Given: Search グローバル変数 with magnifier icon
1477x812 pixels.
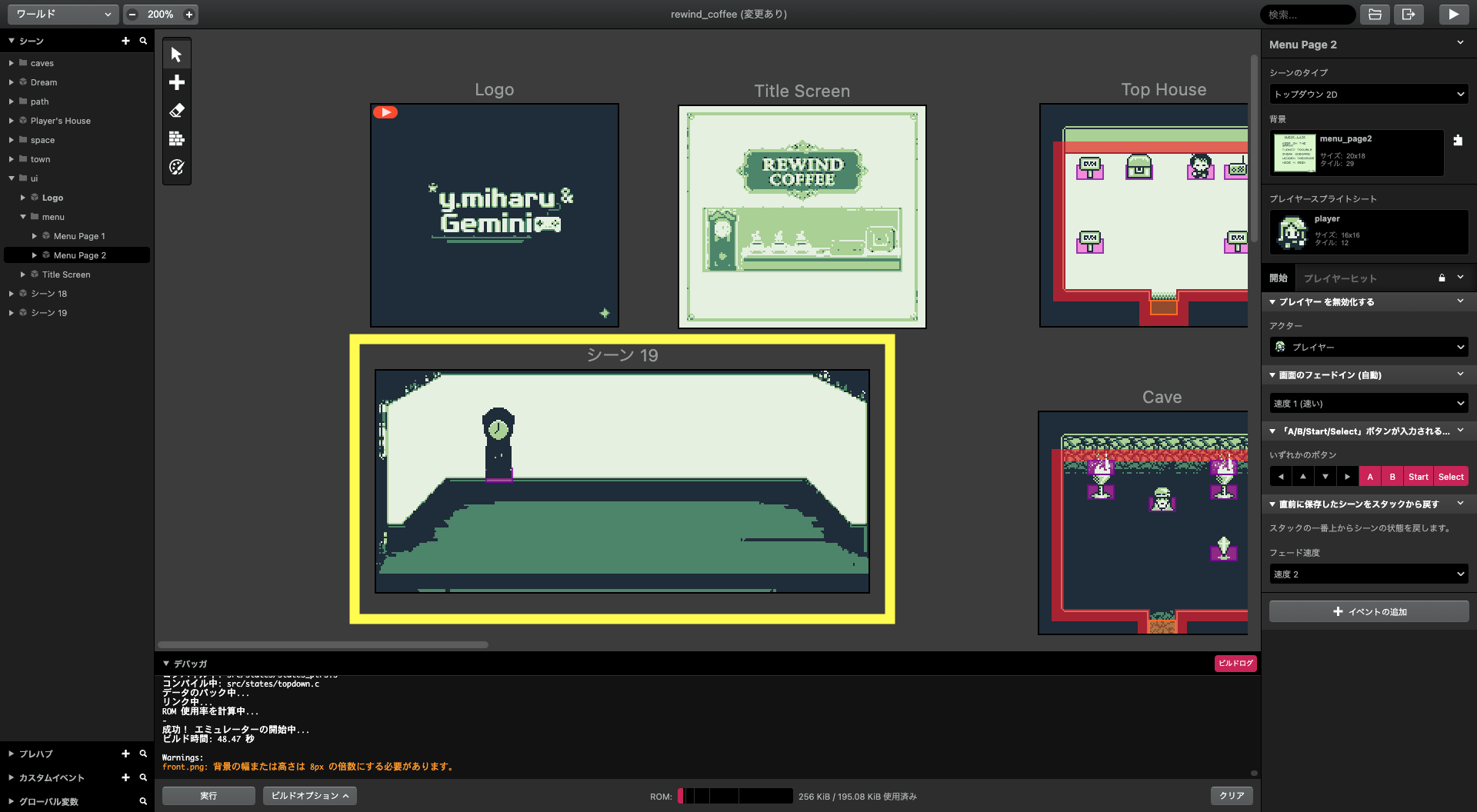Looking at the screenshot, I should click(x=143, y=801).
